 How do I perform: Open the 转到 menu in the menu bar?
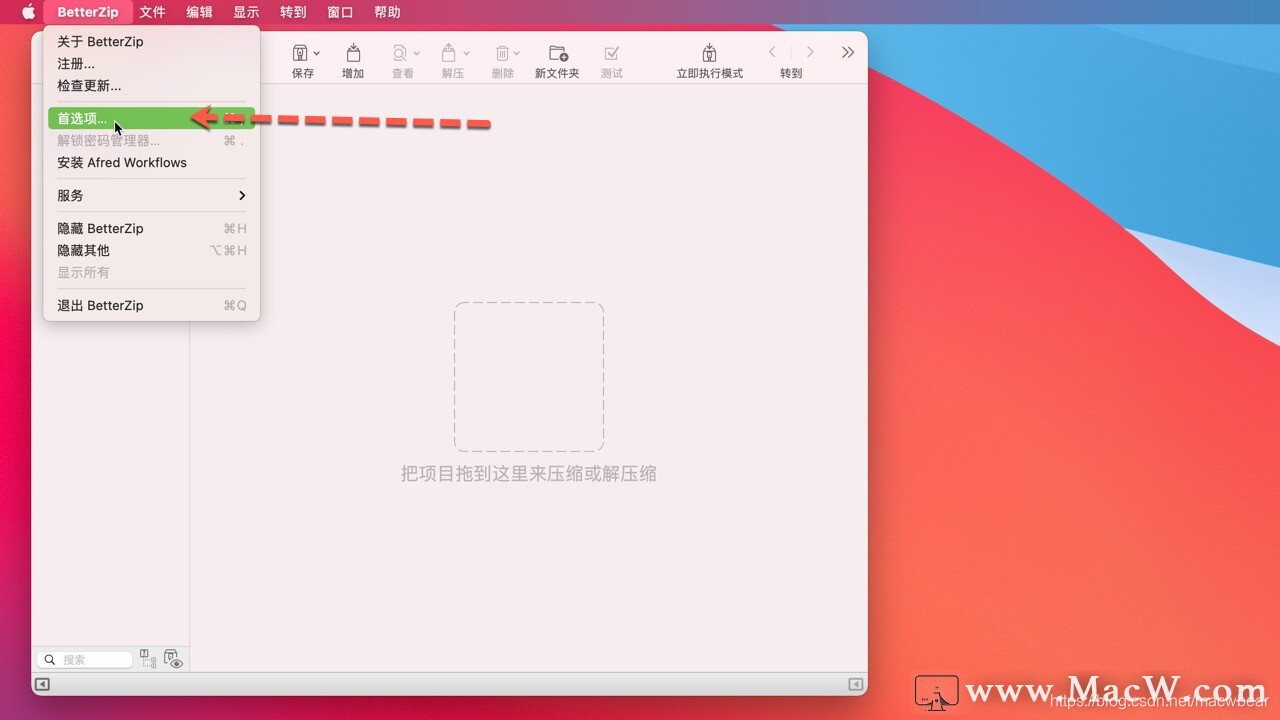coord(293,12)
